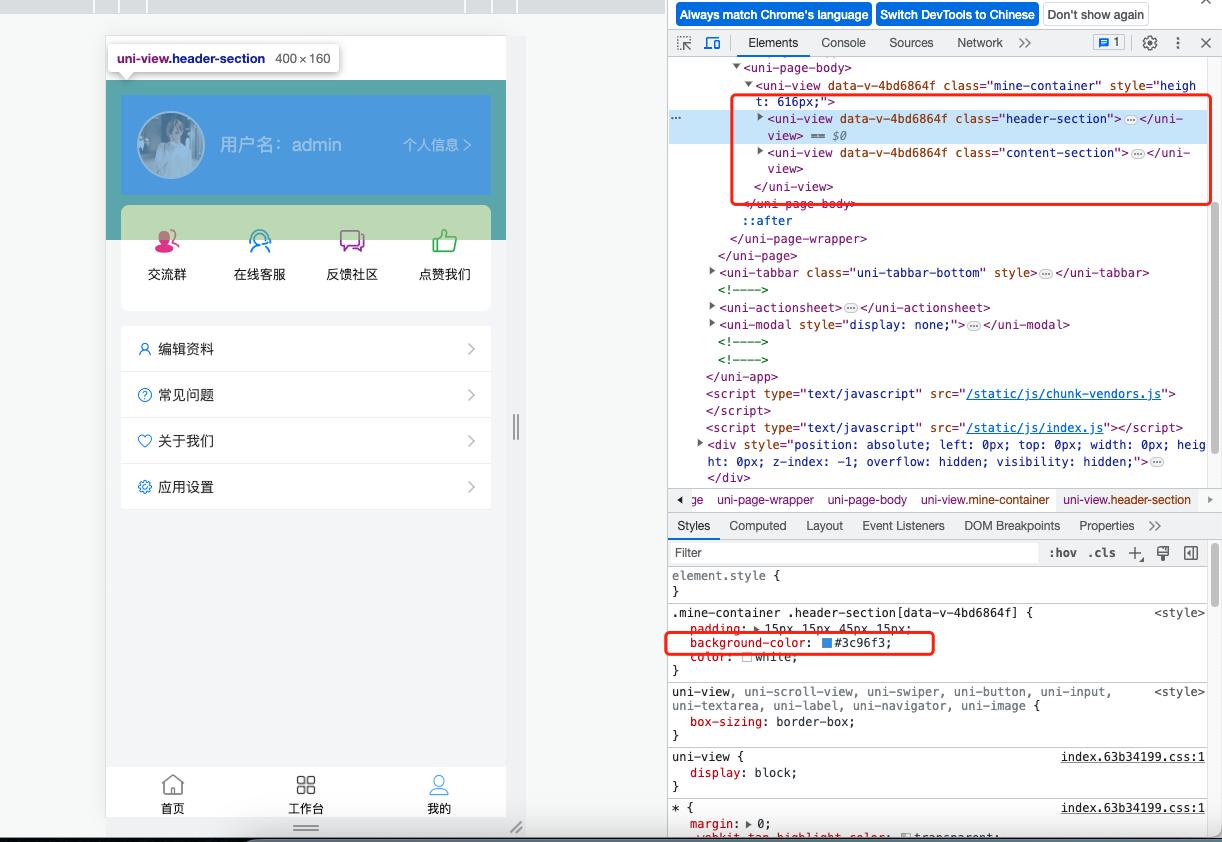Click the new style rule plus icon
Screen dimensions: 1222x842
(1135, 553)
